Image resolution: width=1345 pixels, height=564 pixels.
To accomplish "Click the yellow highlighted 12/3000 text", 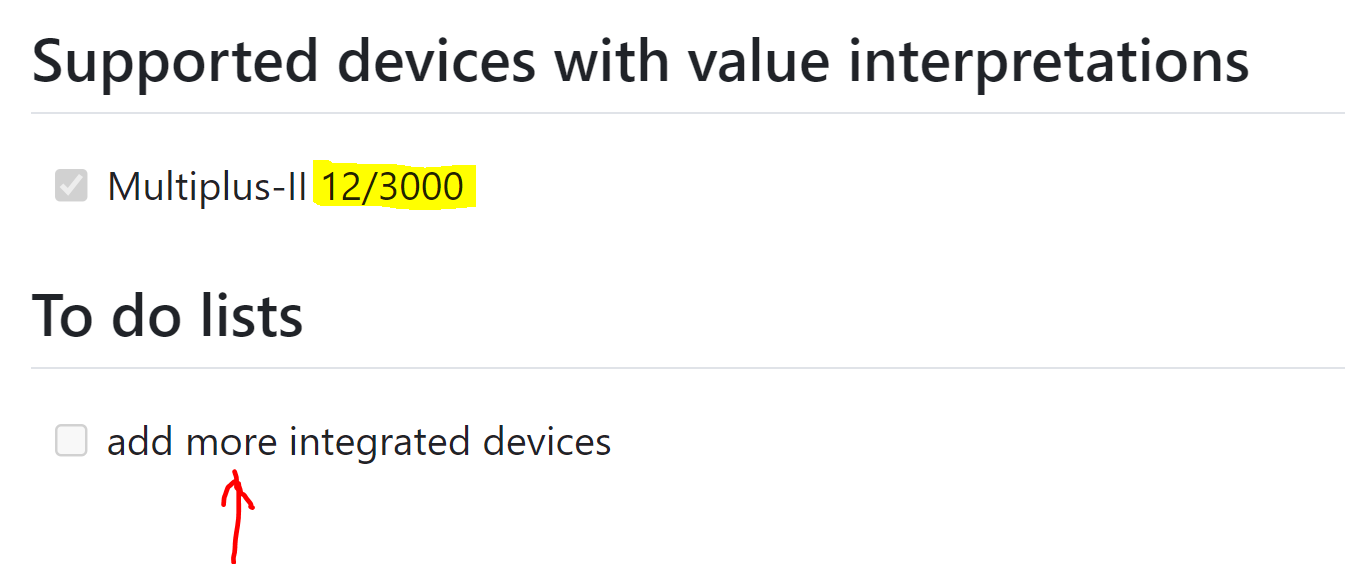I will pyautogui.click(x=394, y=186).
